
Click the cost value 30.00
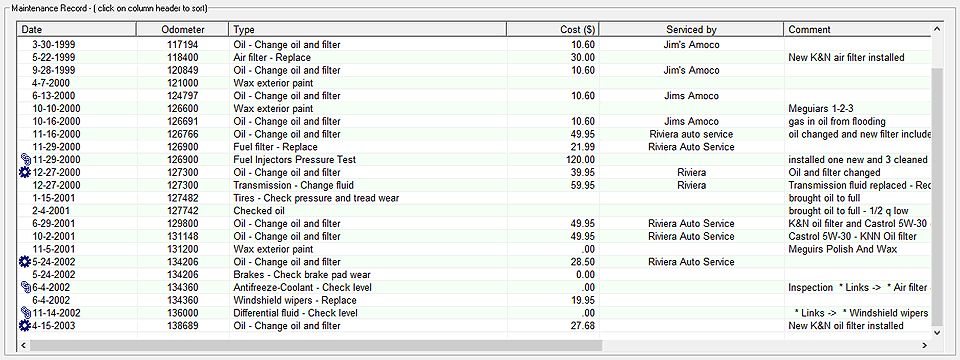tap(583, 58)
